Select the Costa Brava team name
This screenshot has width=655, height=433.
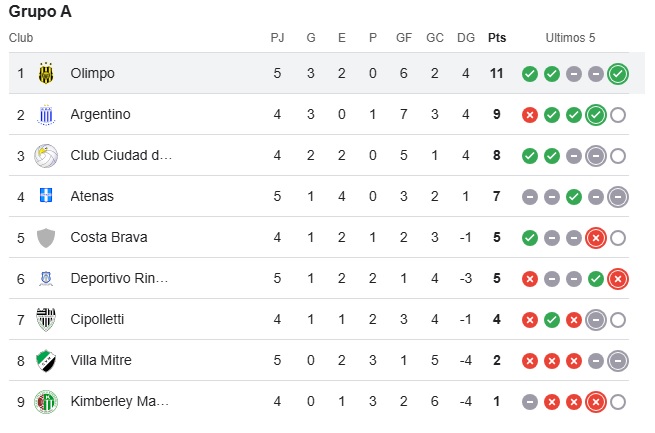point(109,237)
